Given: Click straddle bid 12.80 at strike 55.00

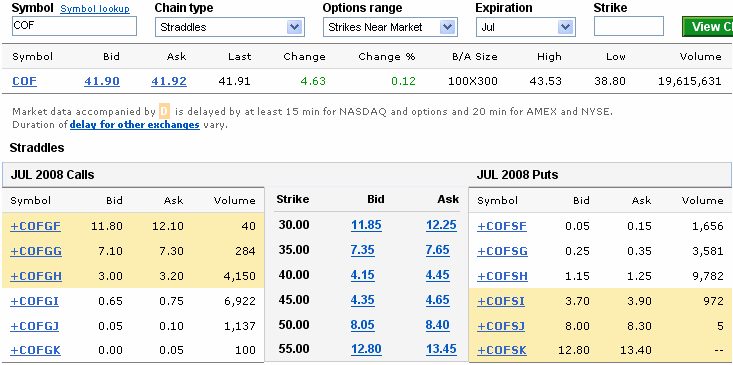Looking at the screenshot, I should 366,349.
